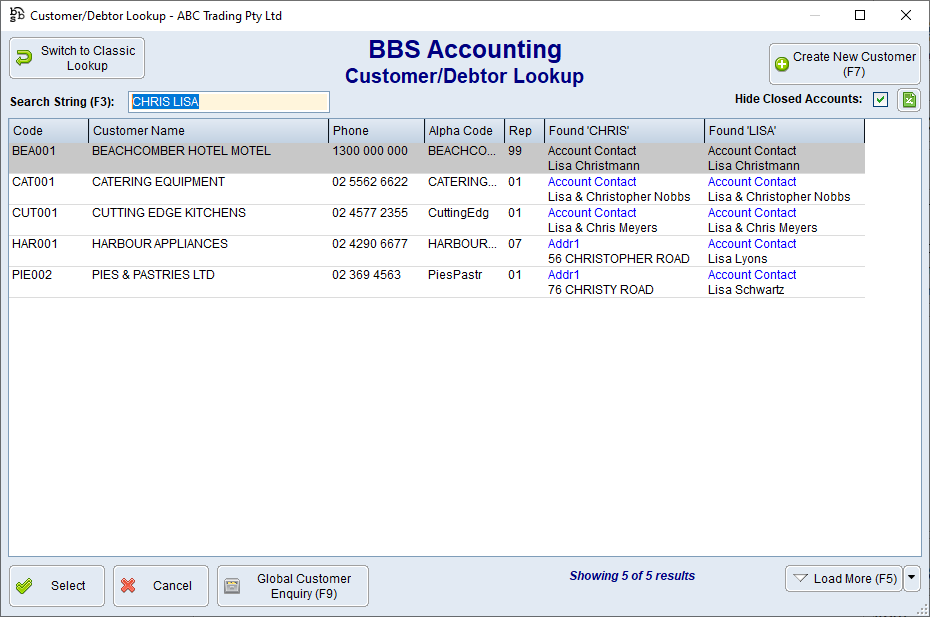Click Addr1 link in Harbour Appliances row

point(564,244)
